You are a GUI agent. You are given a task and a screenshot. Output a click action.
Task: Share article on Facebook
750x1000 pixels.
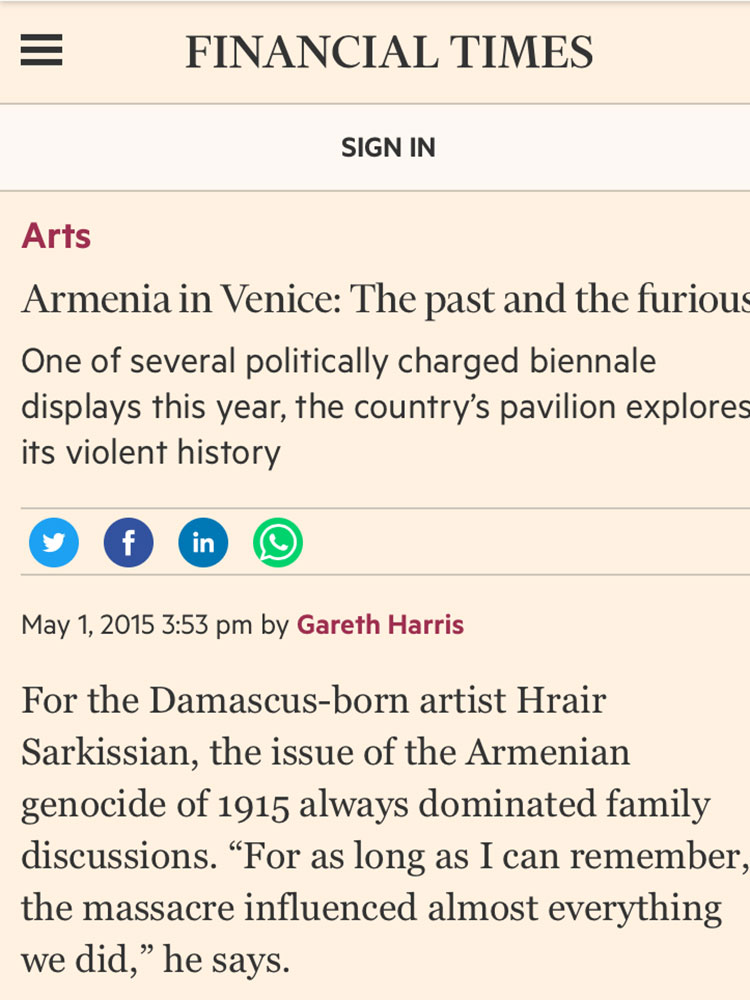pyautogui.click(x=129, y=543)
